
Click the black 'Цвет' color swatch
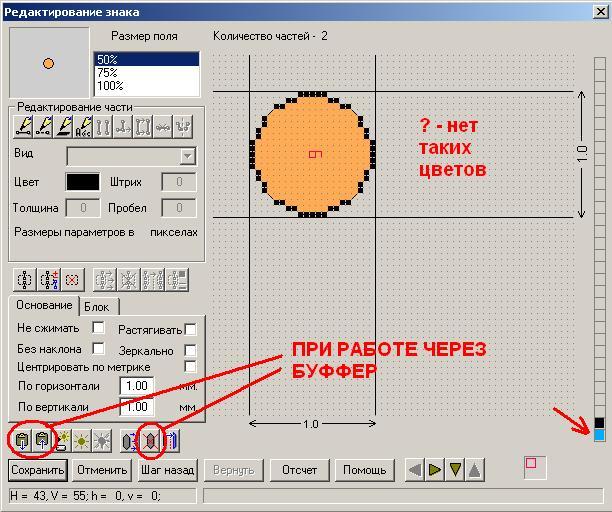[82, 182]
